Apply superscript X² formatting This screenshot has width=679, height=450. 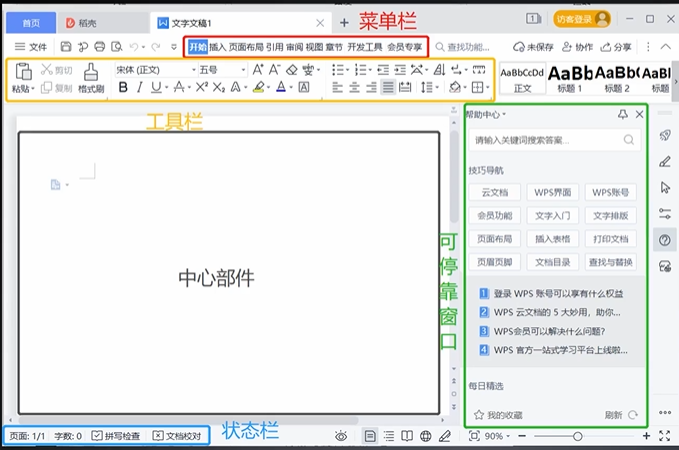(202, 87)
